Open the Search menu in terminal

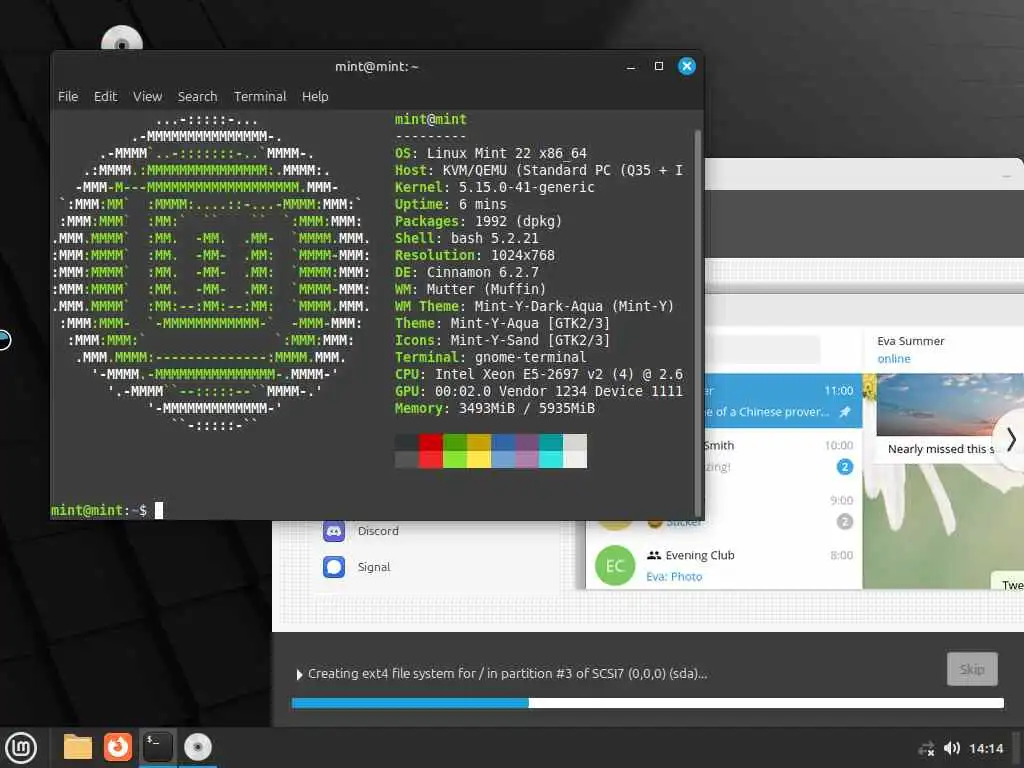(x=197, y=96)
